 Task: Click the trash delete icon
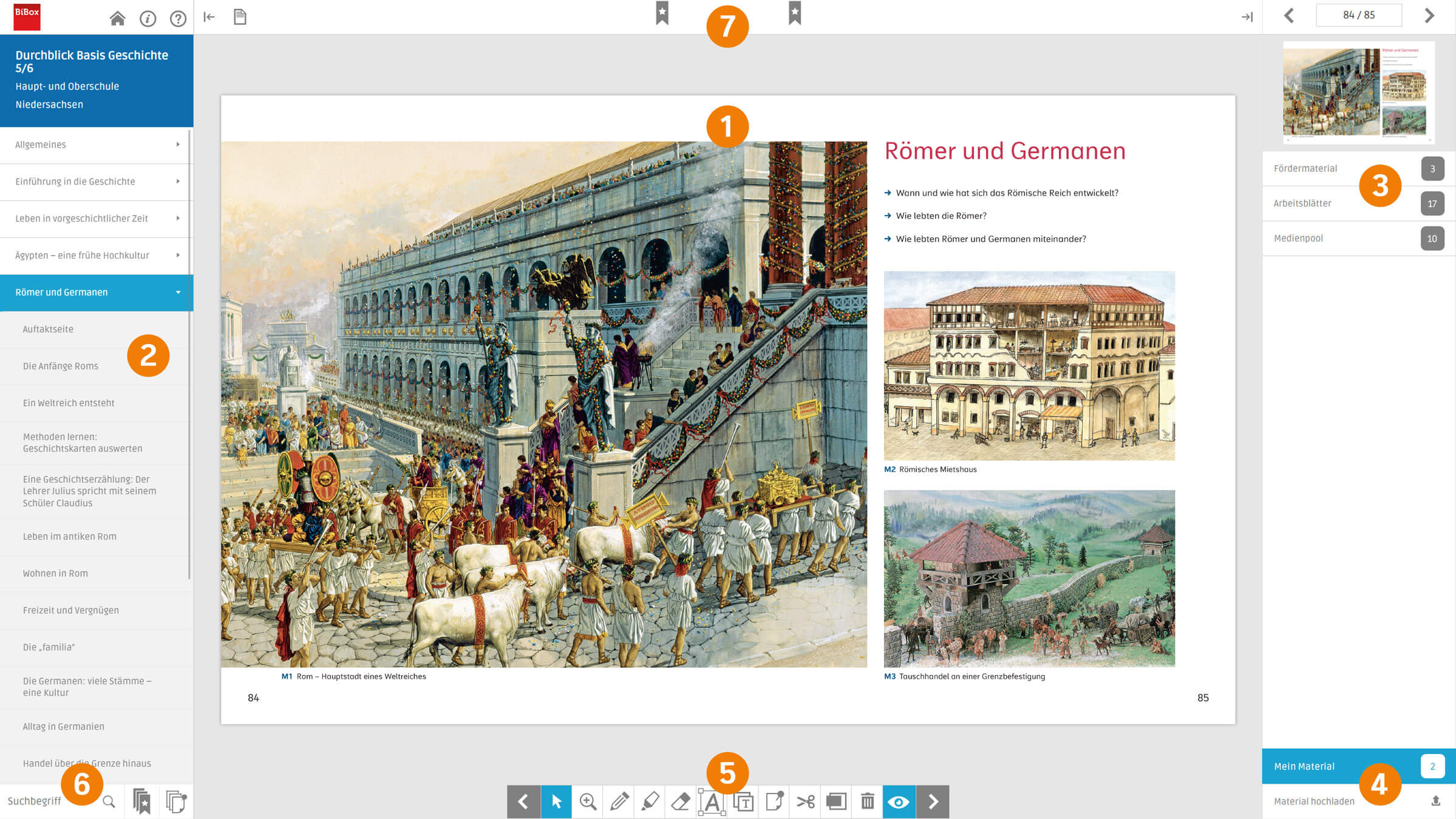867,801
